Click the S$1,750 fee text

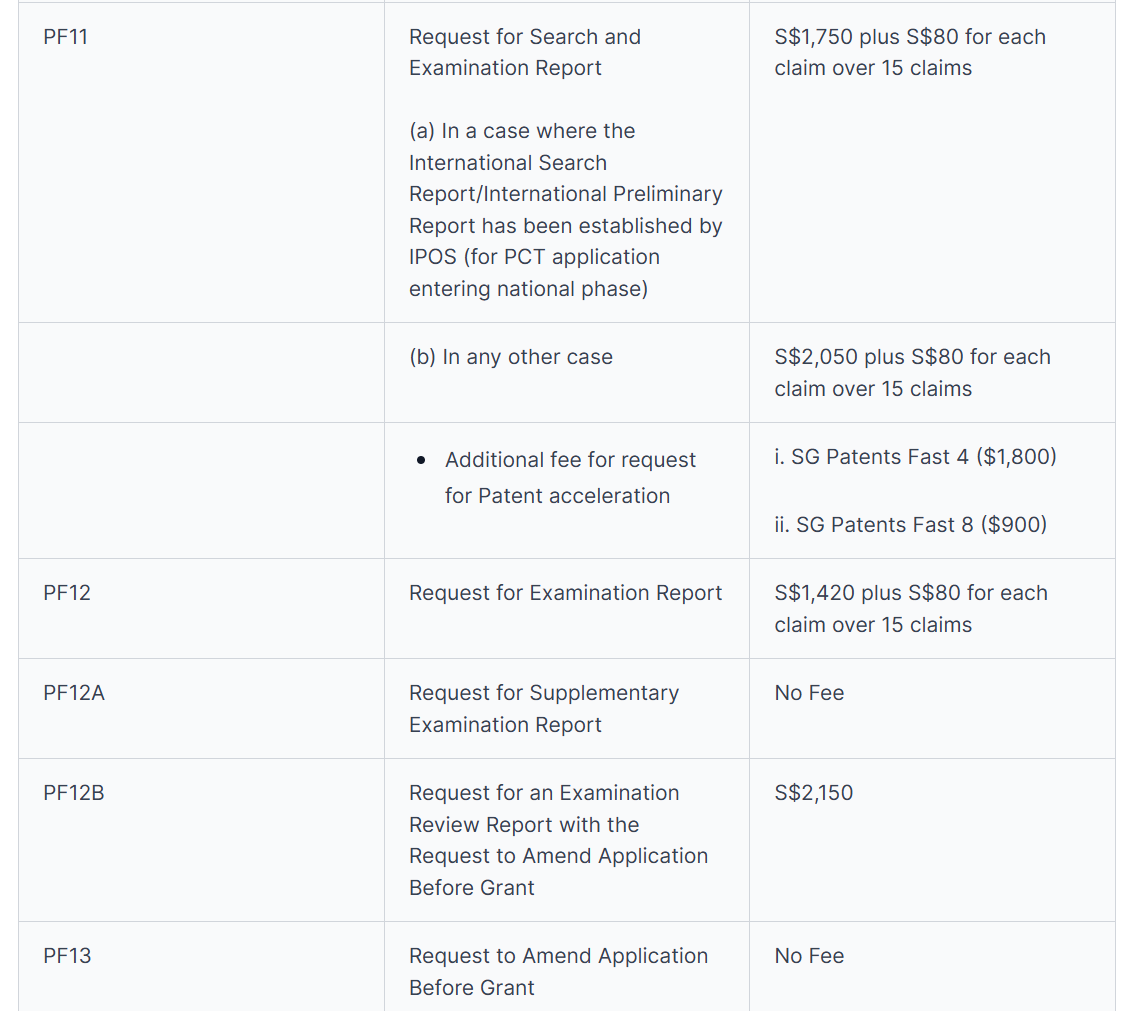pyautogui.click(x=909, y=52)
